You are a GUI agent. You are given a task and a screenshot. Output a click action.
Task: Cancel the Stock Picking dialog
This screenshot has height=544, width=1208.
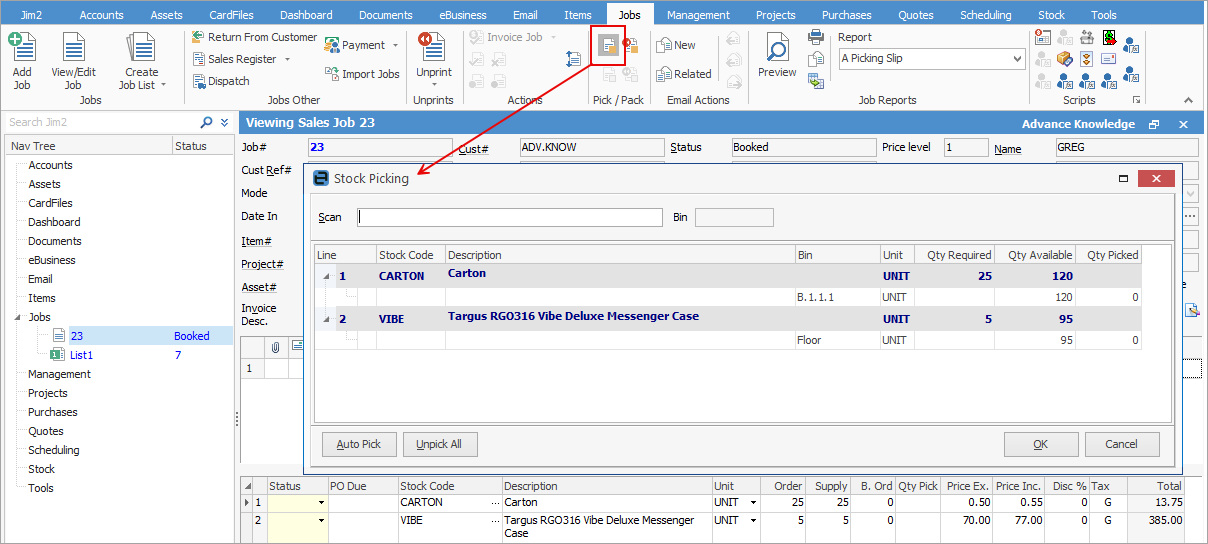tap(1122, 444)
